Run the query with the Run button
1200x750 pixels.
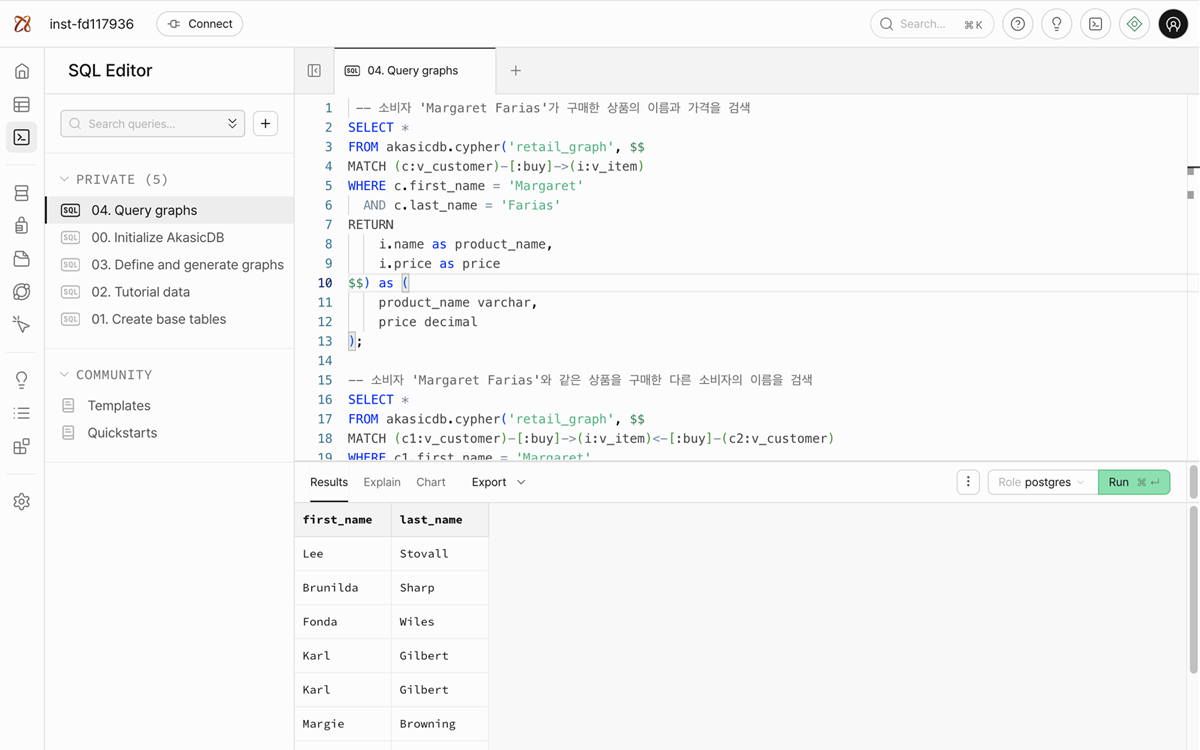point(1134,482)
